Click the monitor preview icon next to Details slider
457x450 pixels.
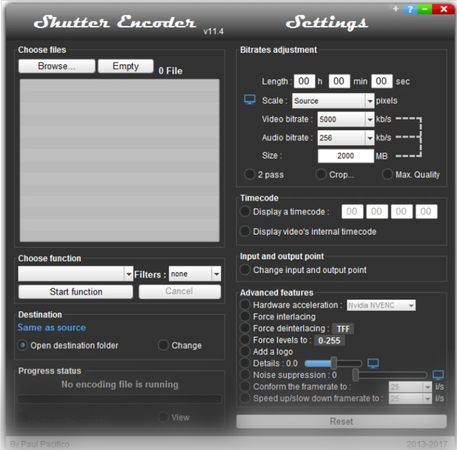(373, 363)
